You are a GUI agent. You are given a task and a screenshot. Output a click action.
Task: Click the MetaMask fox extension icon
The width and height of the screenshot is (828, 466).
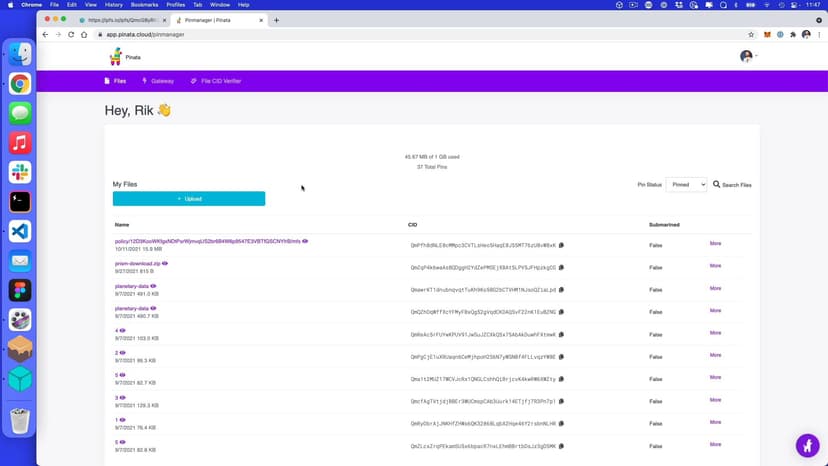(x=767, y=35)
